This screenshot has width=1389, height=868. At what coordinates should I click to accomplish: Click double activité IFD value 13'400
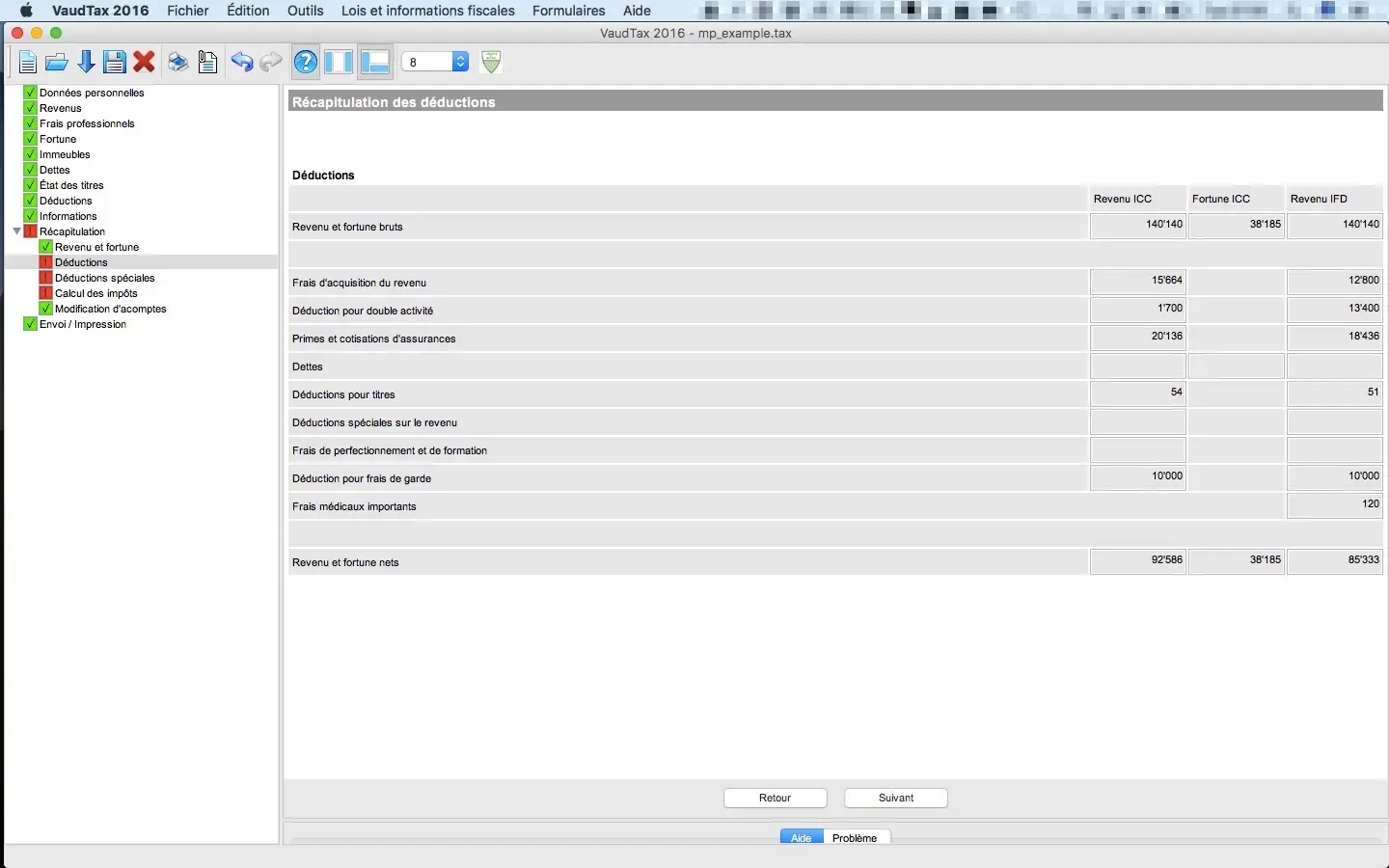[x=1335, y=310]
